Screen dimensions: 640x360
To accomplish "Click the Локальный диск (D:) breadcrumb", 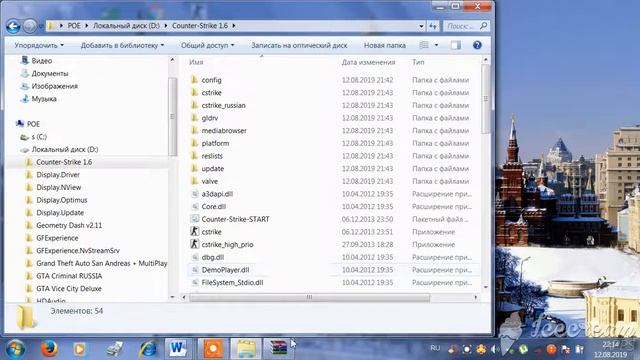I will tap(126, 26).
